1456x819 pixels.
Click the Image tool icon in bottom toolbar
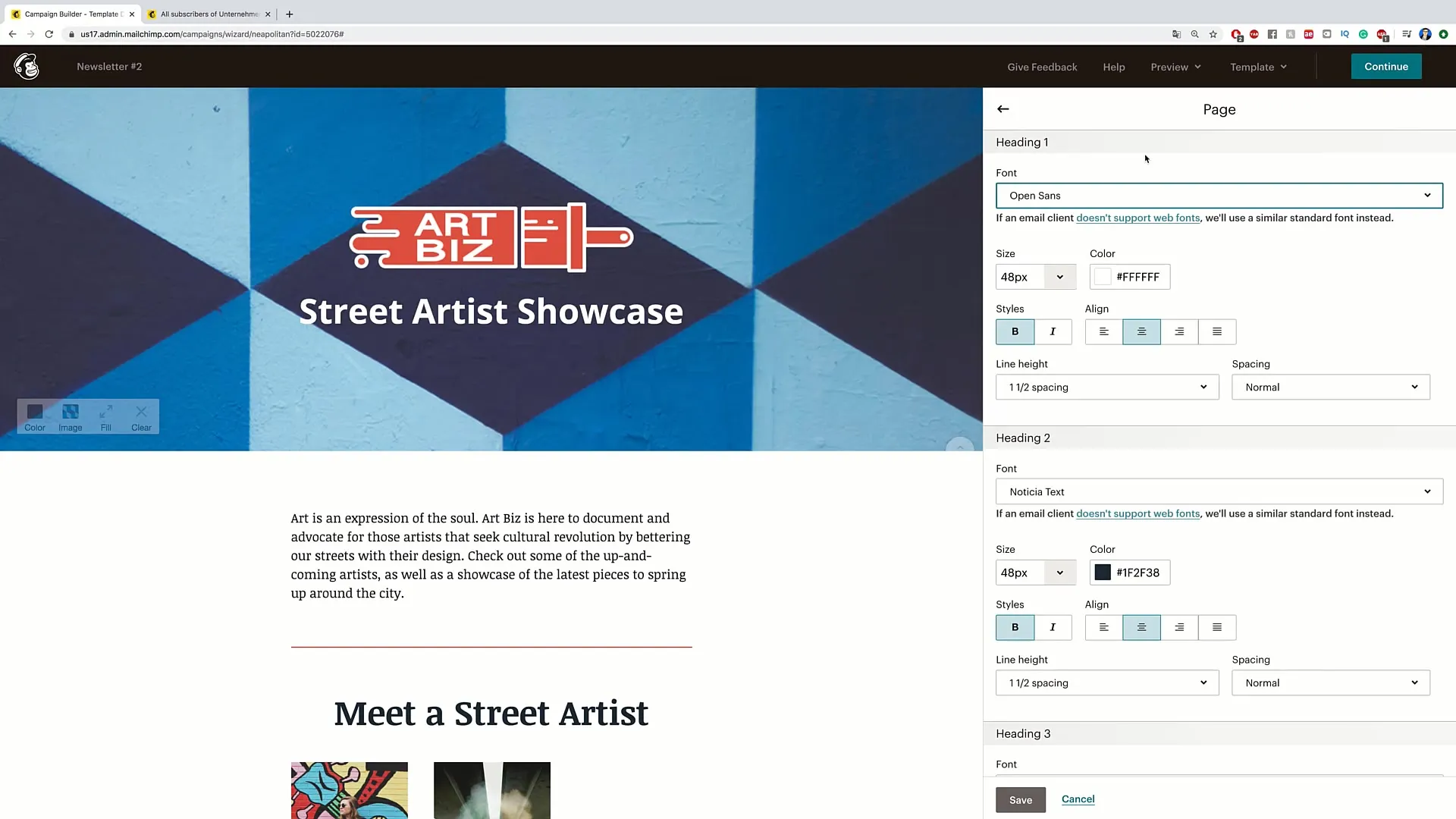69,411
